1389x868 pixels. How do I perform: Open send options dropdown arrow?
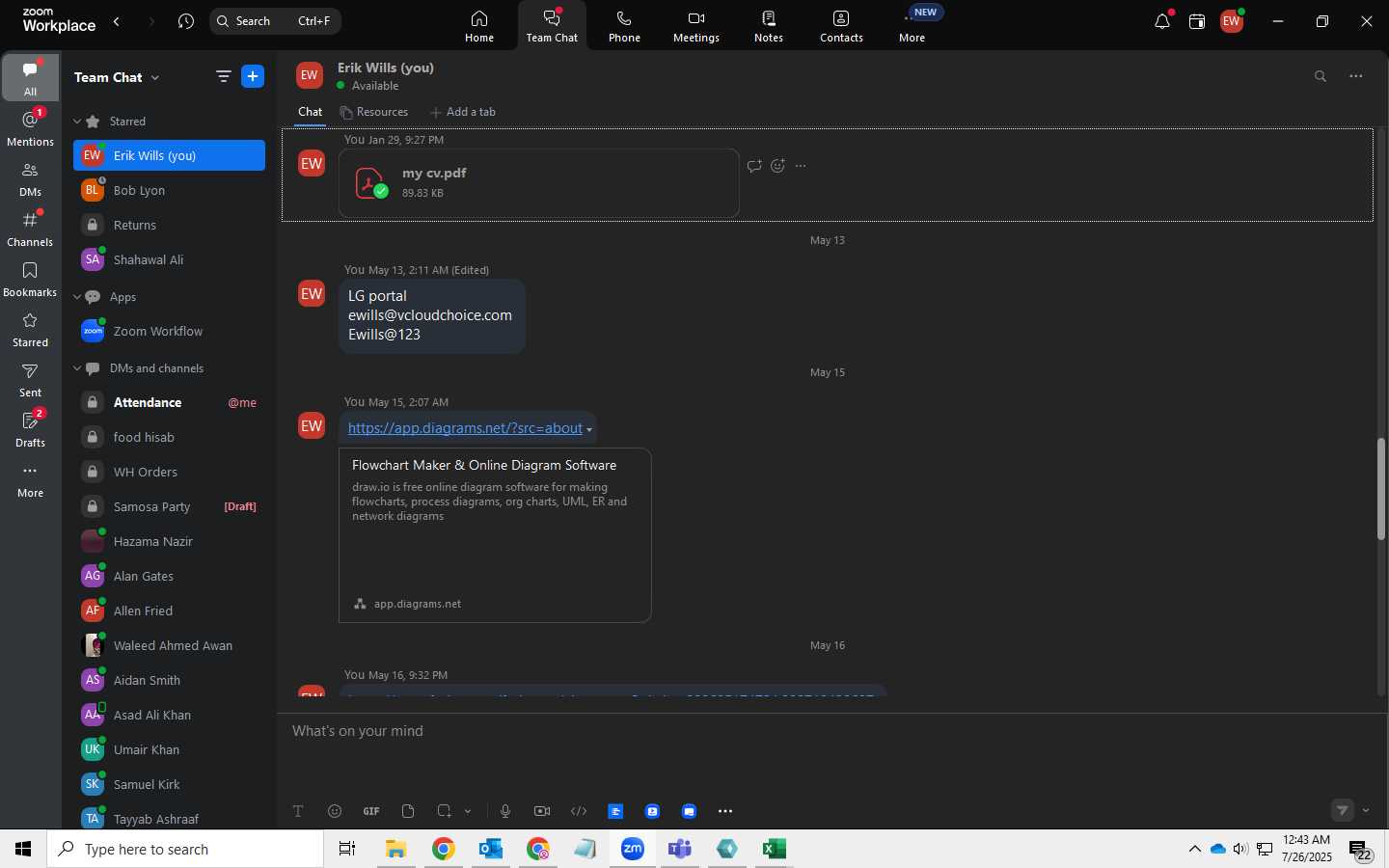[x=1366, y=810]
